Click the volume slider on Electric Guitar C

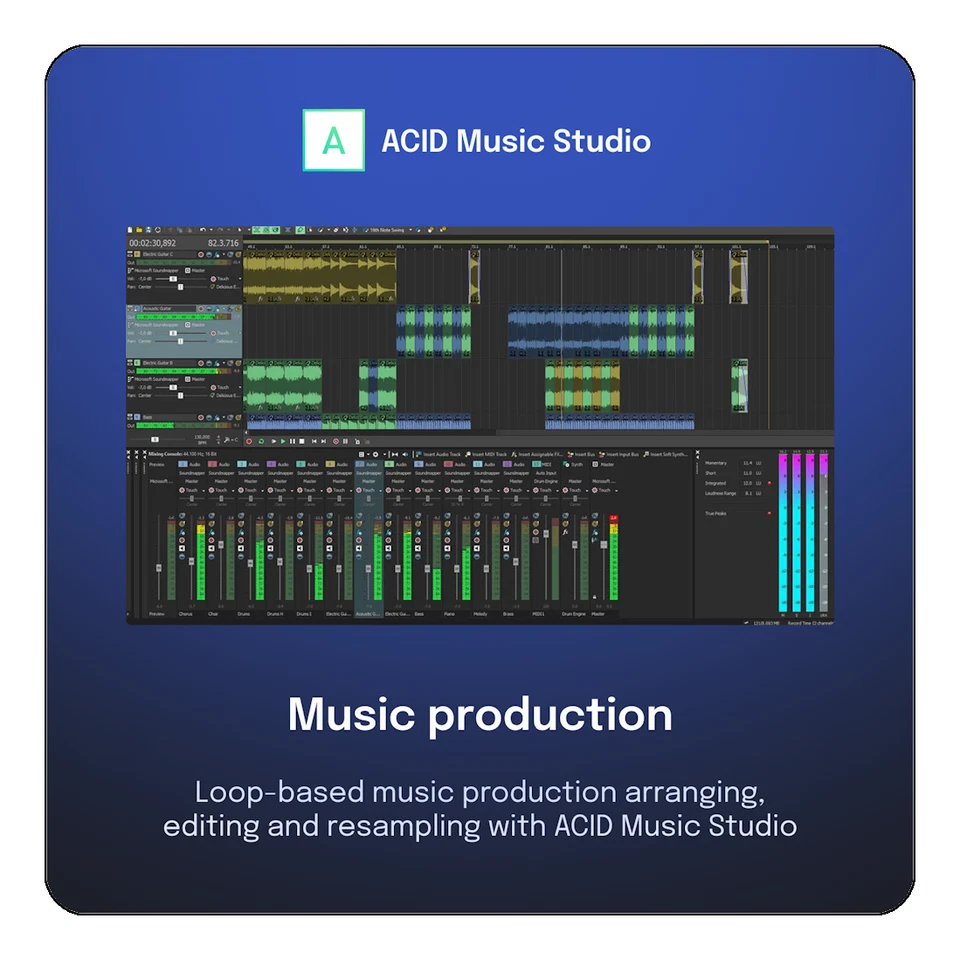[x=172, y=278]
